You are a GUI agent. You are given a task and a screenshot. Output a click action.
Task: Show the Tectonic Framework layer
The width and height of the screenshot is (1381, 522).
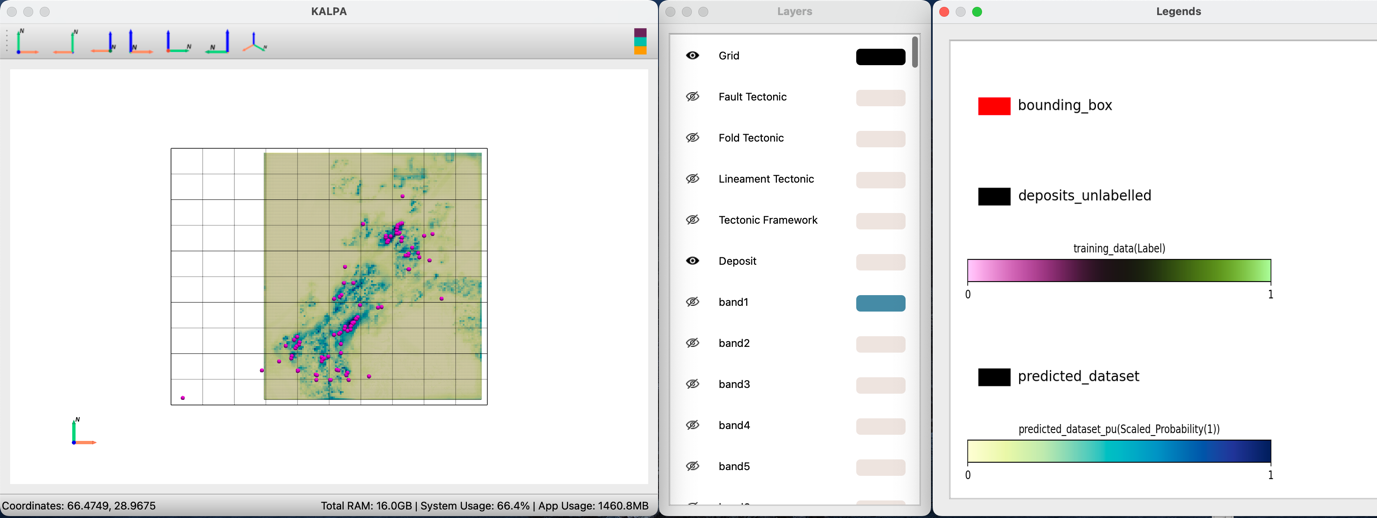pyautogui.click(x=693, y=220)
